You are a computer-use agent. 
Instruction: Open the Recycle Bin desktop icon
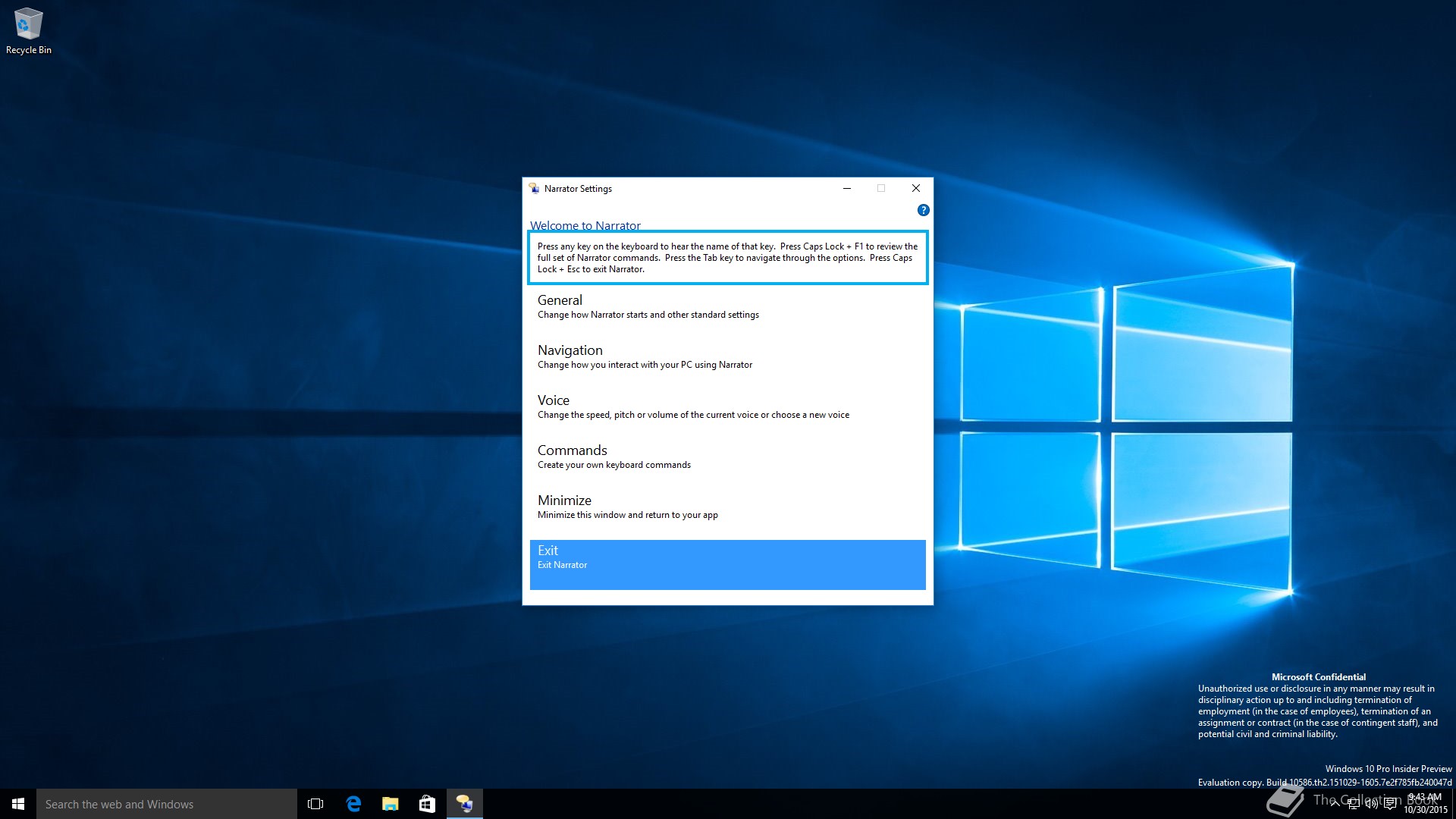point(29,31)
